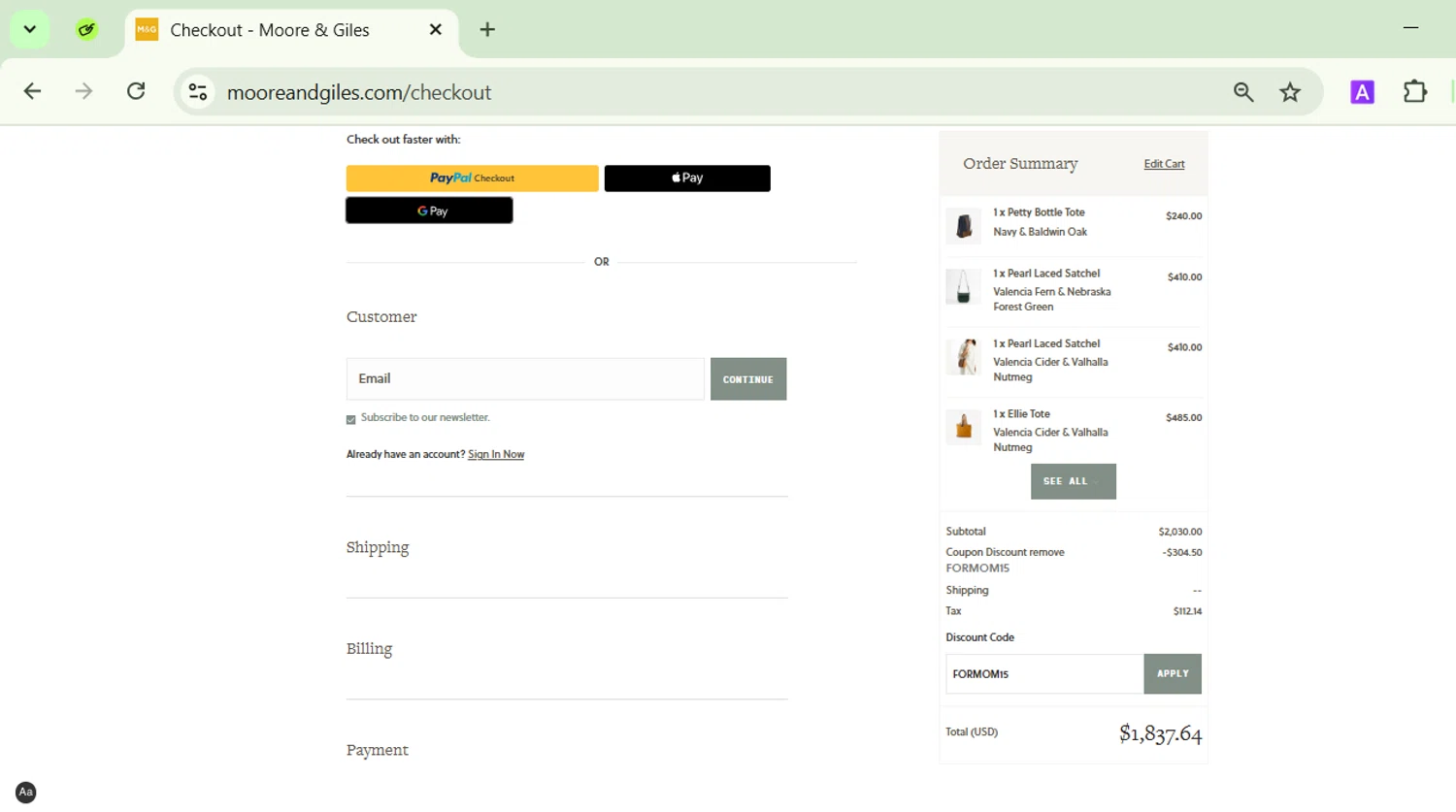The image size is (1456, 812).
Task: Select the Forest Green Pearl Laced Satchel thumbnail
Action: click(x=964, y=287)
